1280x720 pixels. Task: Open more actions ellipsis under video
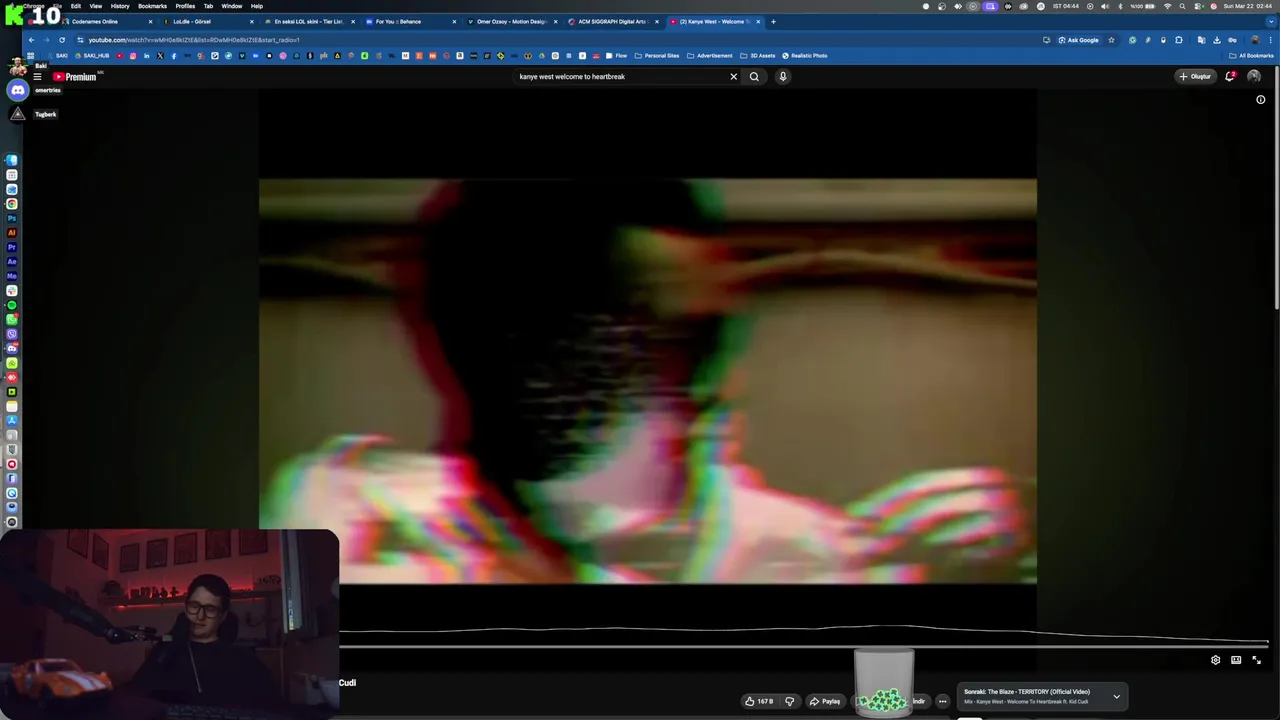942,701
